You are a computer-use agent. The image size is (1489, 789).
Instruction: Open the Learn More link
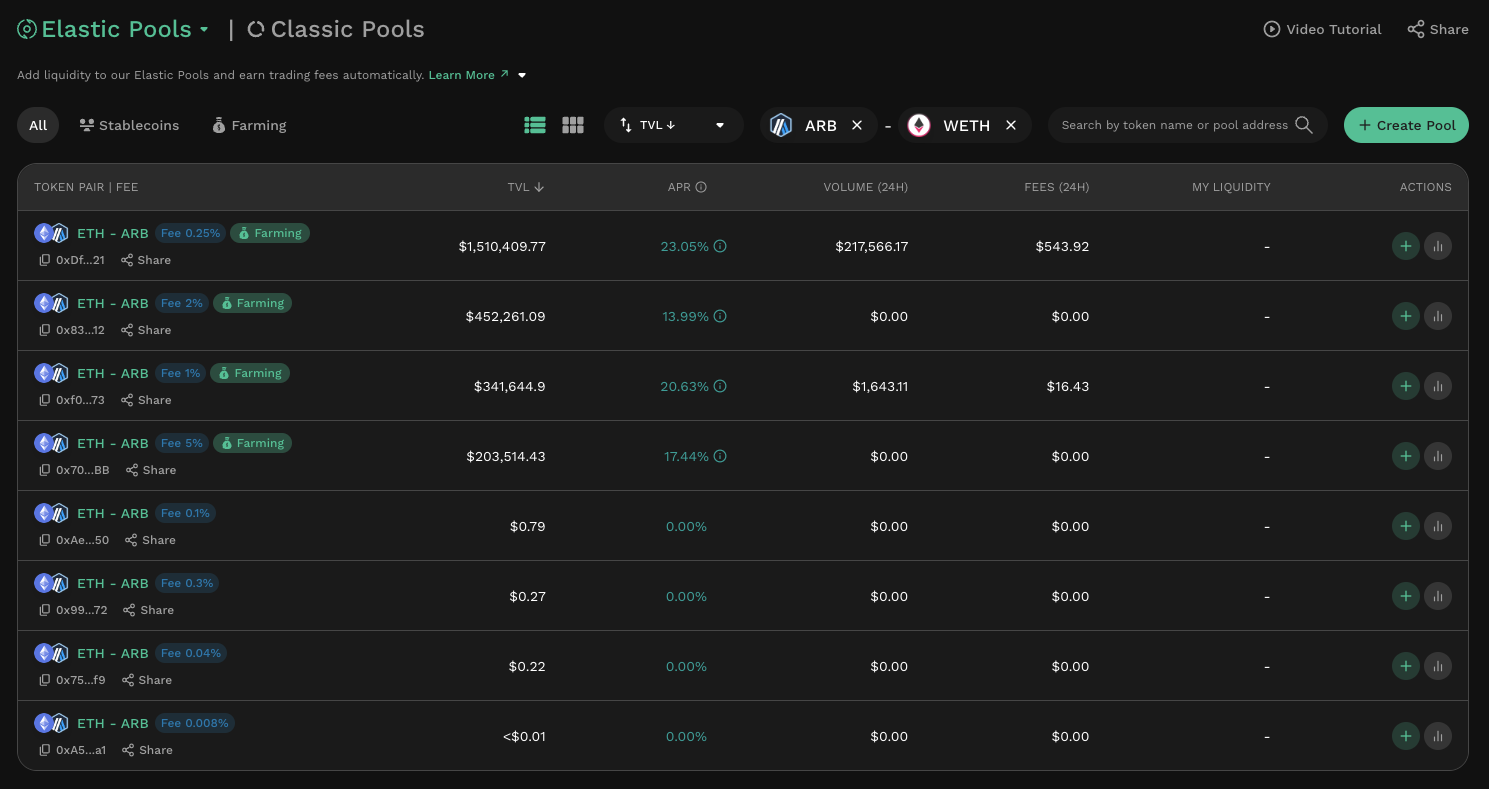pyautogui.click(x=469, y=75)
